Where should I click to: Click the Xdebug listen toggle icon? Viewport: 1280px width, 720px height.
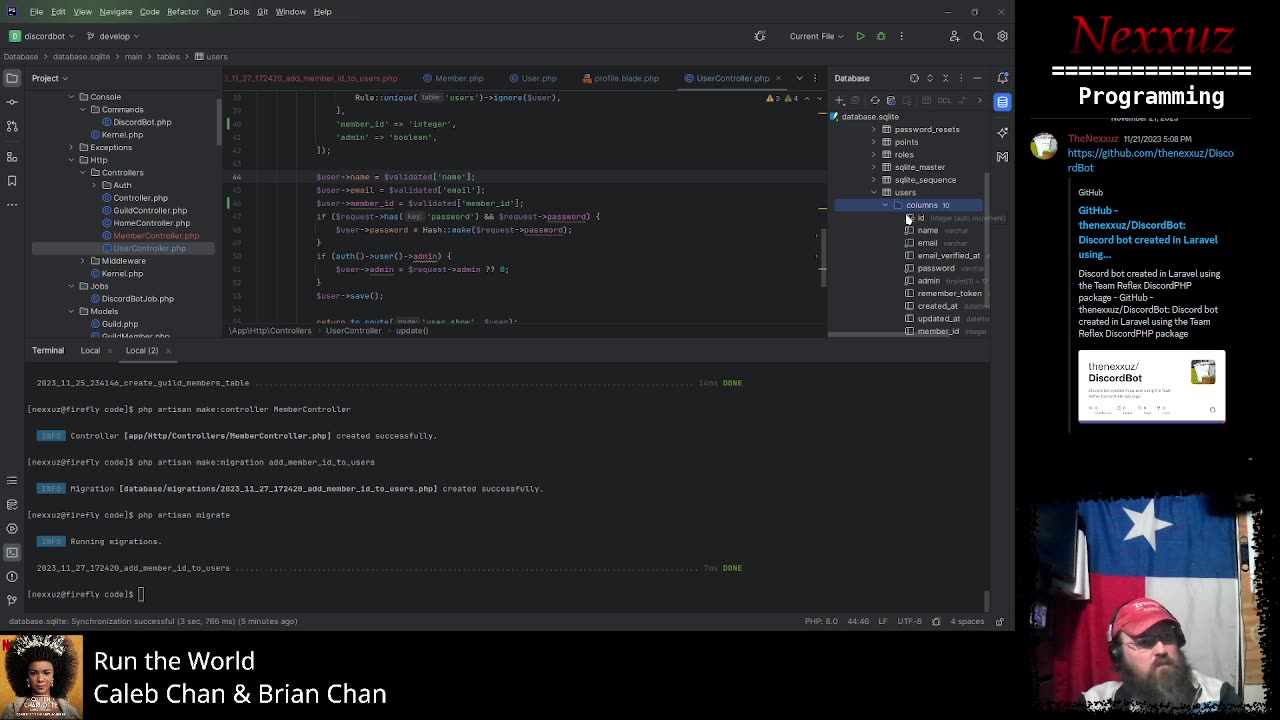click(760, 36)
